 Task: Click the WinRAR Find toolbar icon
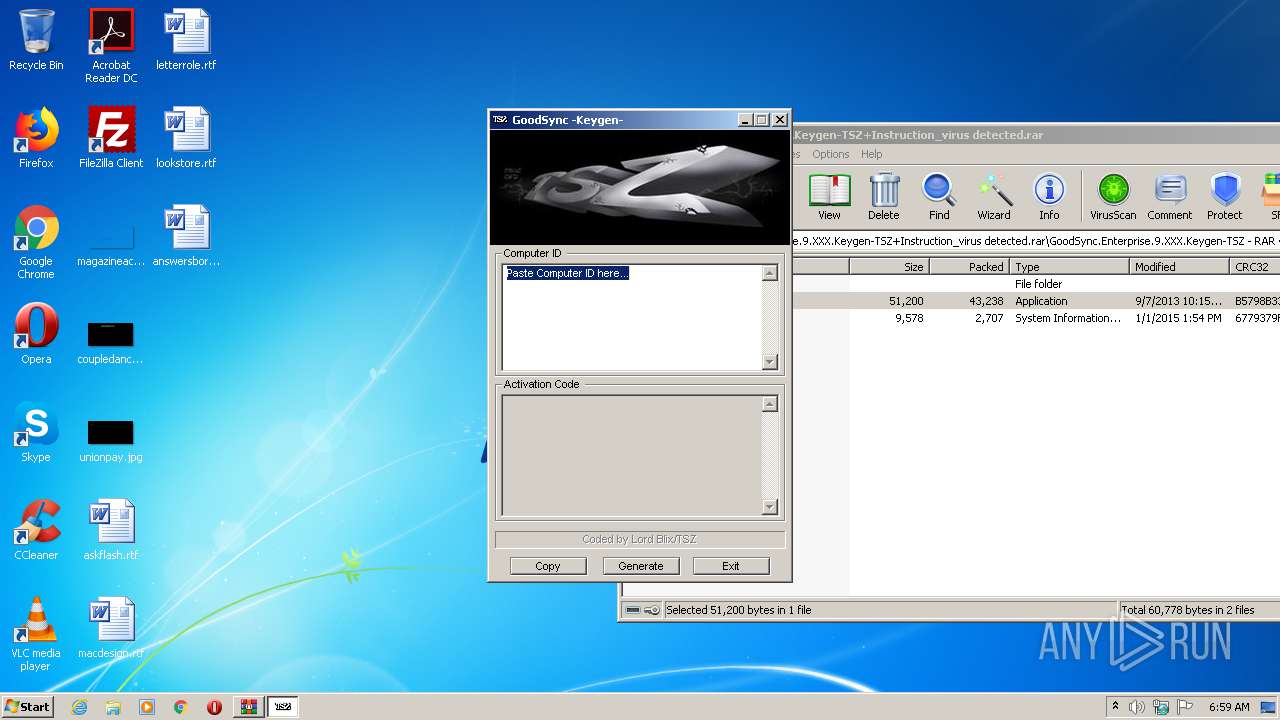click(x=939, y=197)
